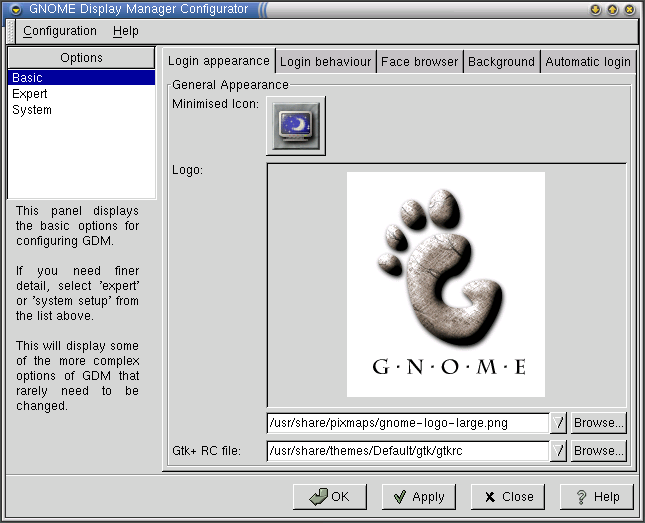
Task: Click the Gtk+ RC file path field
Action: coord(408,451)
